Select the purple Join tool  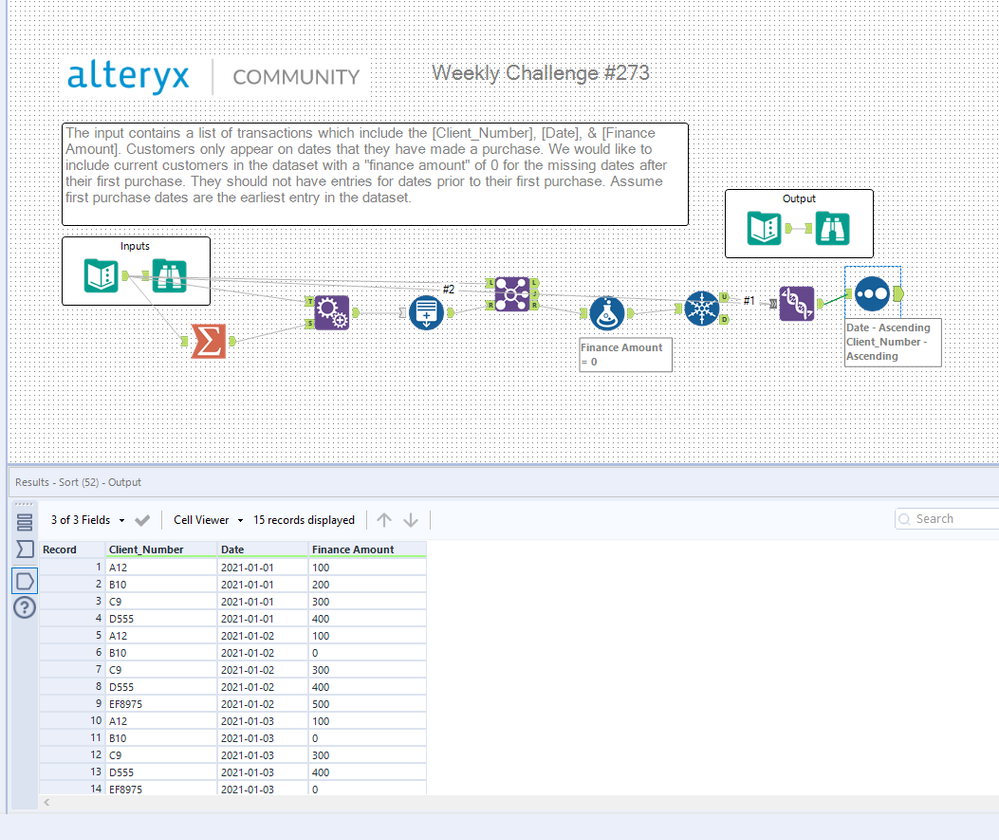click(x=512, y=294)
